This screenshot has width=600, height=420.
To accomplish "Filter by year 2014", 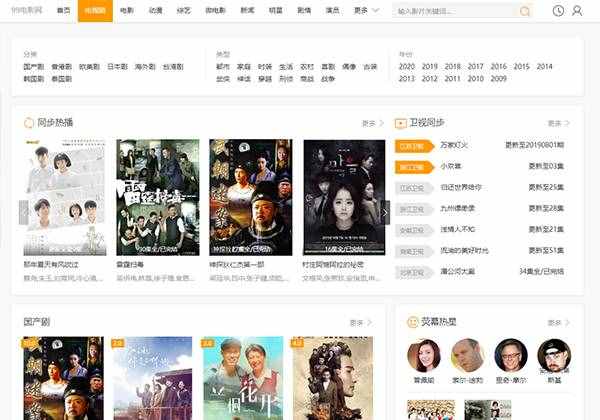I will point(545,67).
